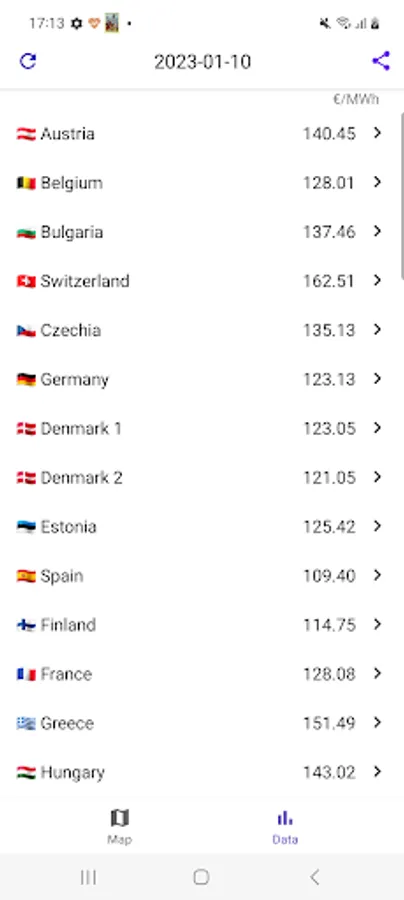Expand Denmark 2 details chevron

377,477
